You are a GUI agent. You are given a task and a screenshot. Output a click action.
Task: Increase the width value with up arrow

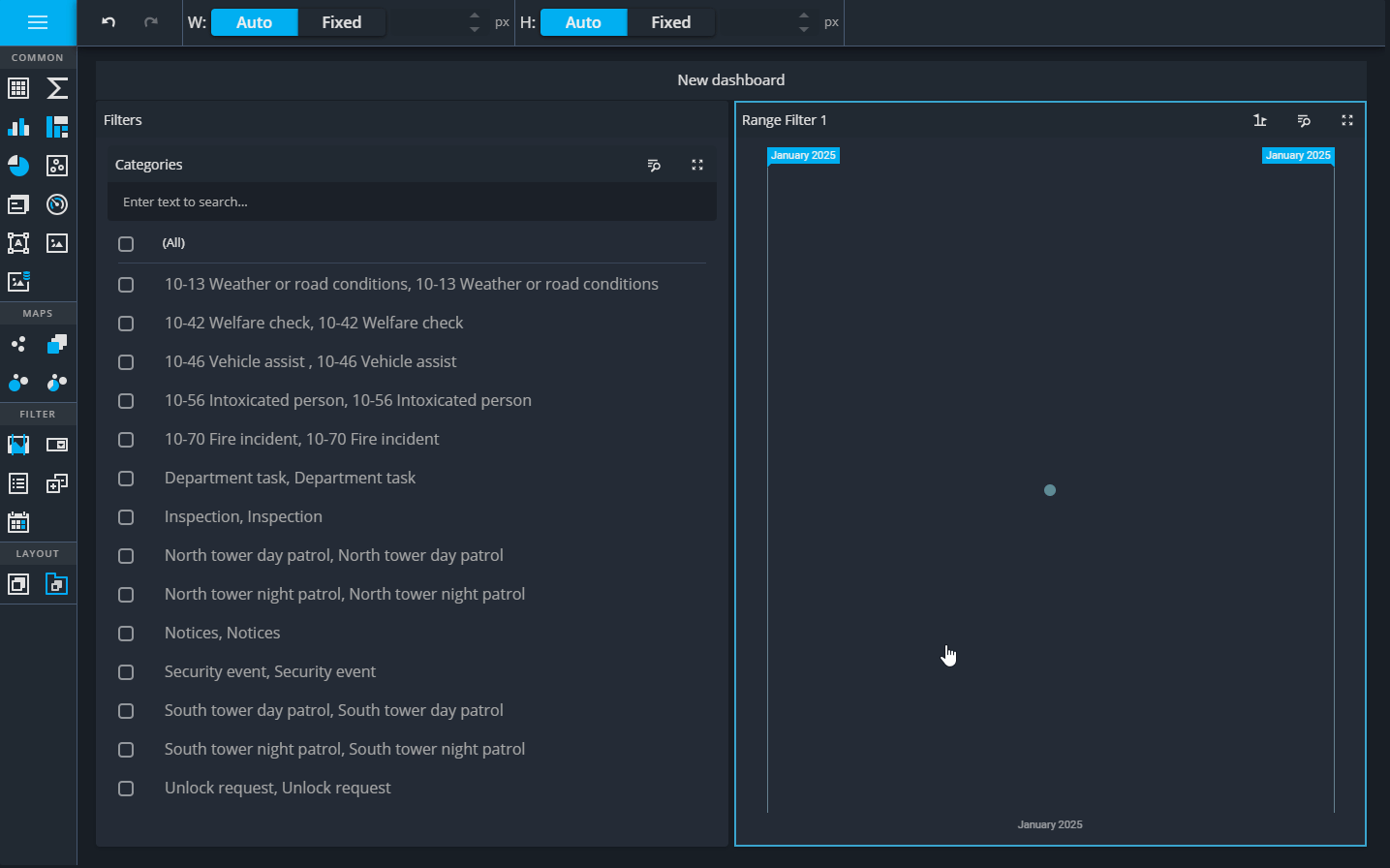pos(475,15)
